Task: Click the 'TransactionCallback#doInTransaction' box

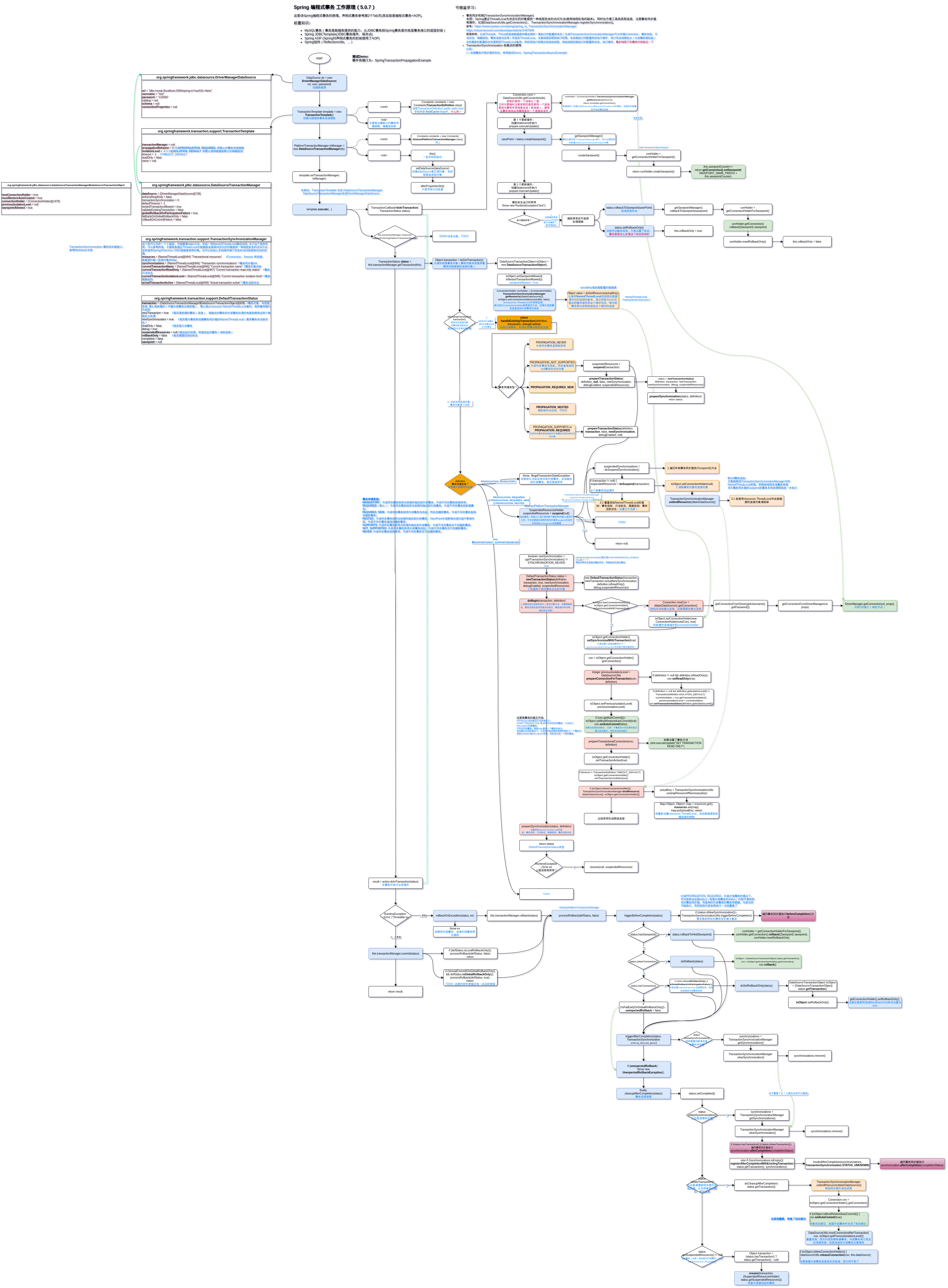Action: click(x=394, y=209)
